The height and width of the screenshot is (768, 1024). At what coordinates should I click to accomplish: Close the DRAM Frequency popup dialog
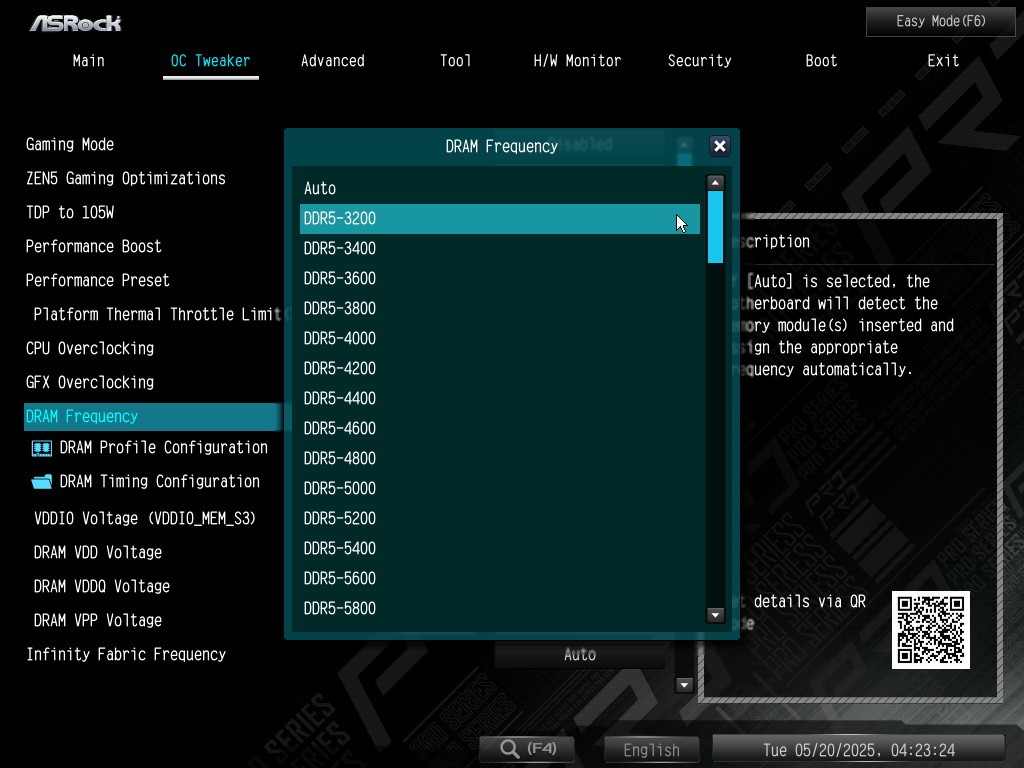click(719, 146)
